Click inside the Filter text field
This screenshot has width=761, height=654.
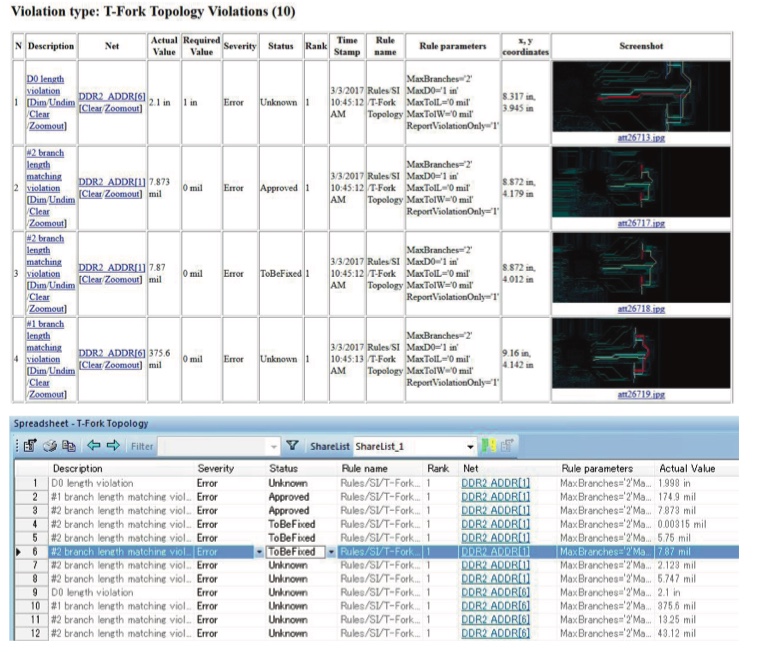213,446
